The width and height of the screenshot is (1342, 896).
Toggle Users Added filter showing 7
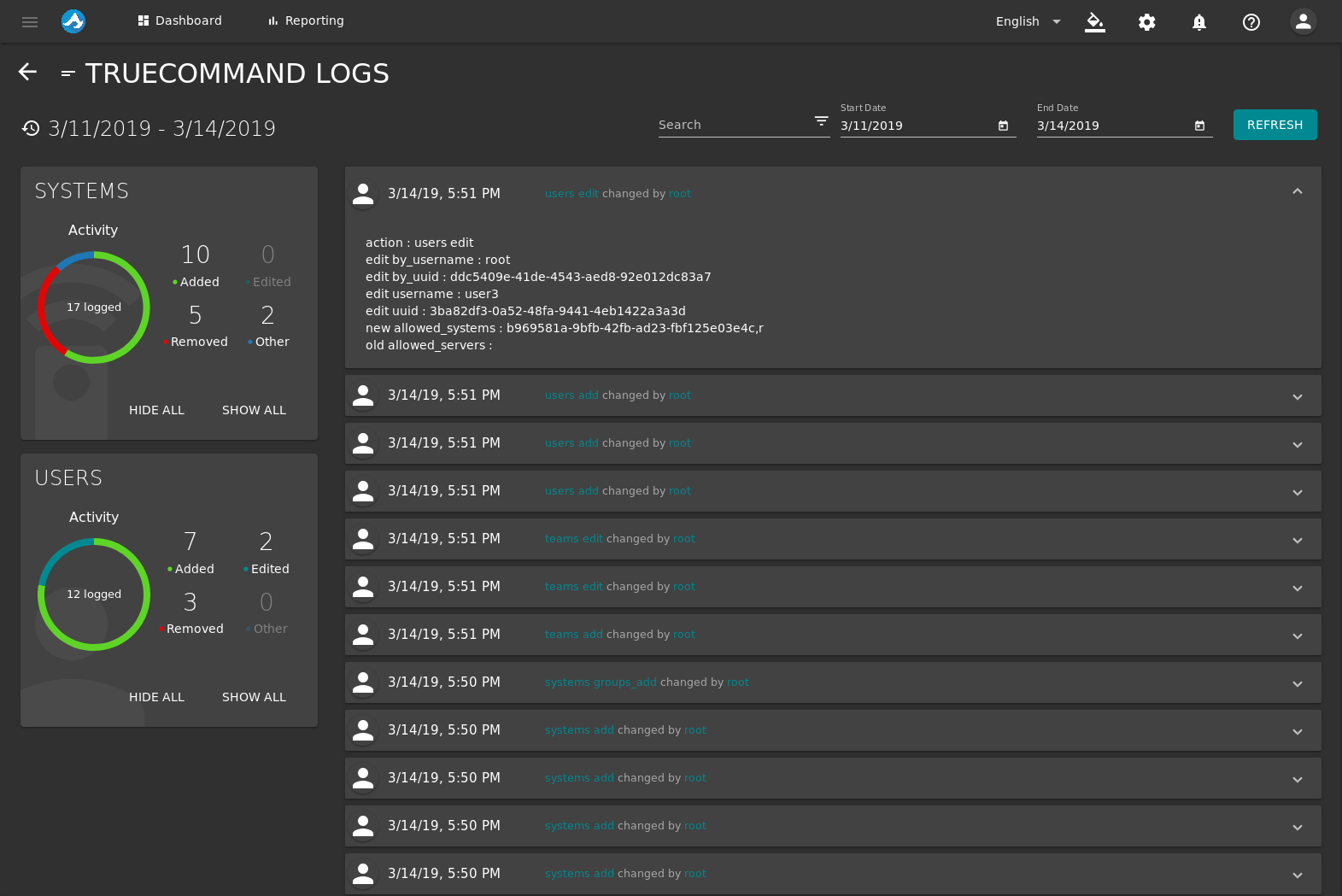[x=190, y=553]
